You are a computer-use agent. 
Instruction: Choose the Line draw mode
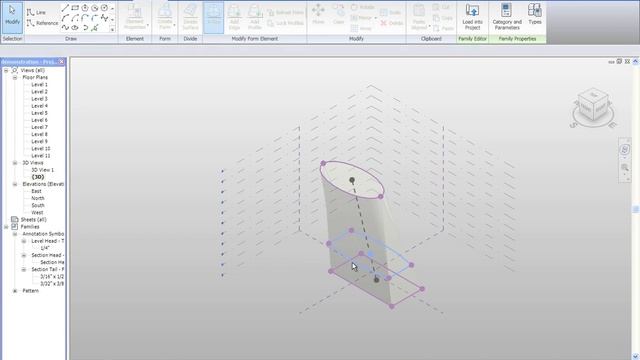36,13
